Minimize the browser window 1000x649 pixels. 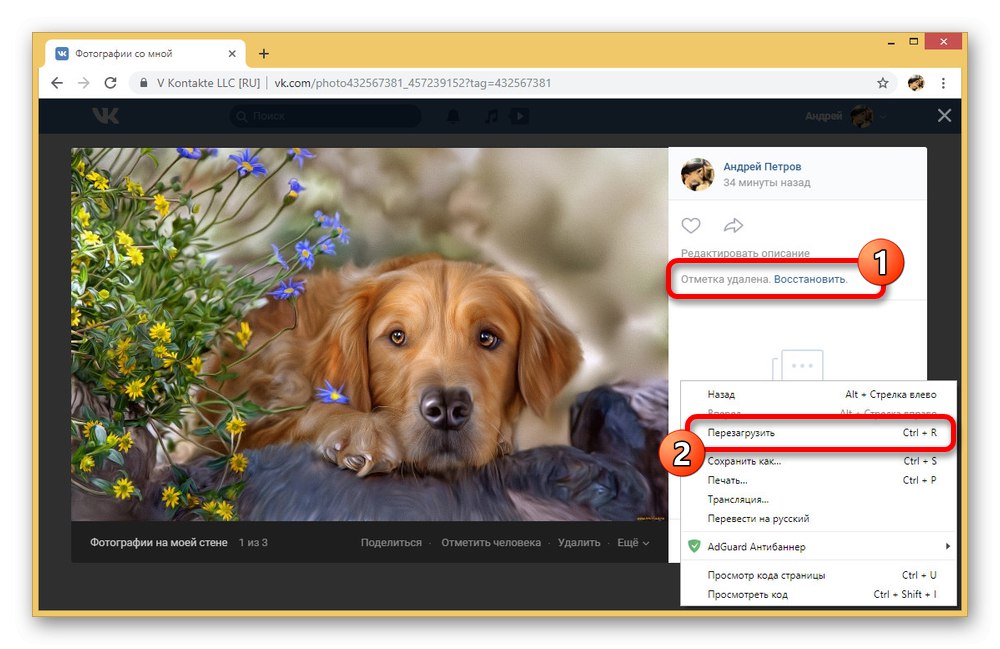[x=891, y=42]
